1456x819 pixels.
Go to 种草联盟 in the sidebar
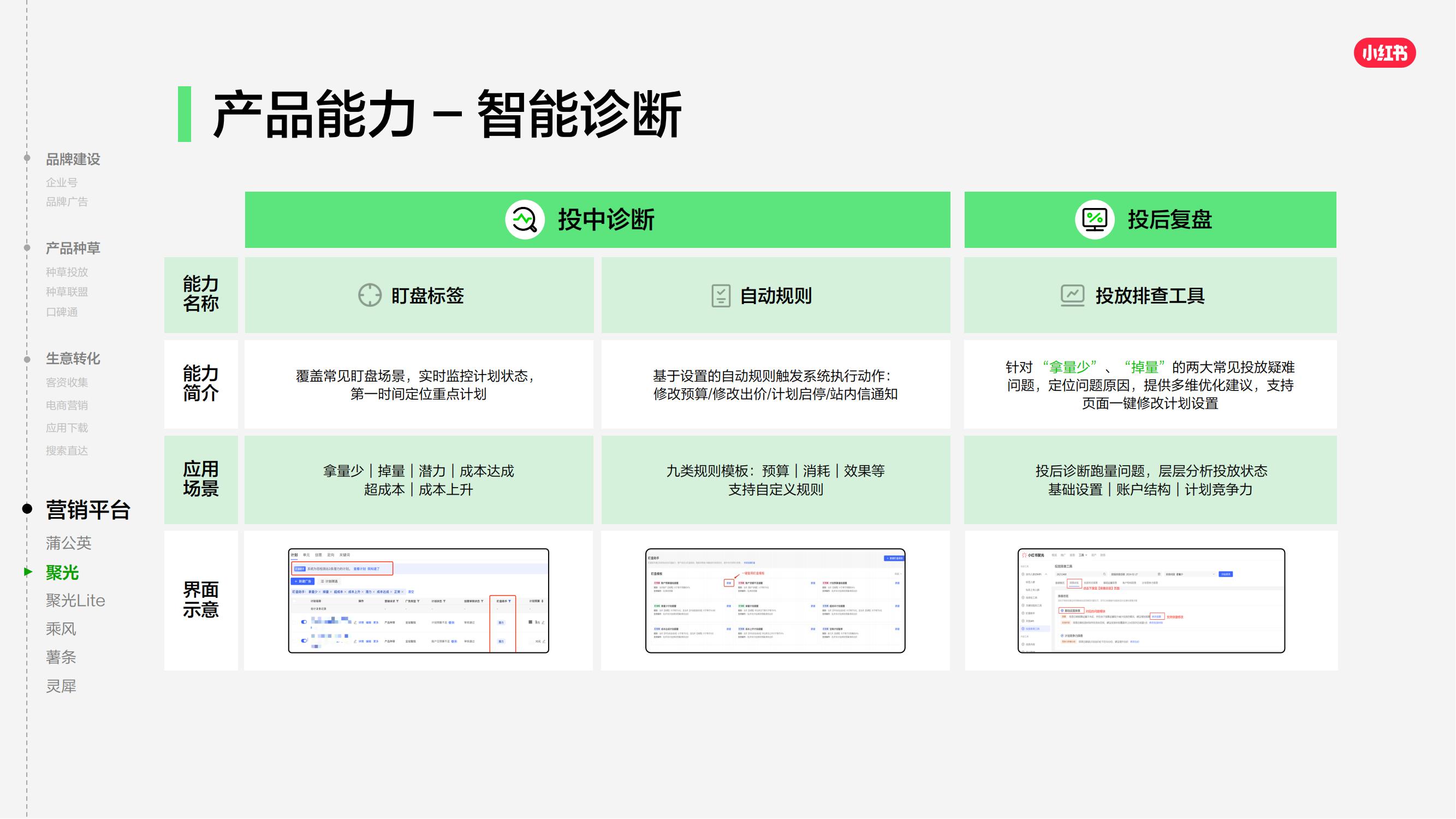[67, 292]
